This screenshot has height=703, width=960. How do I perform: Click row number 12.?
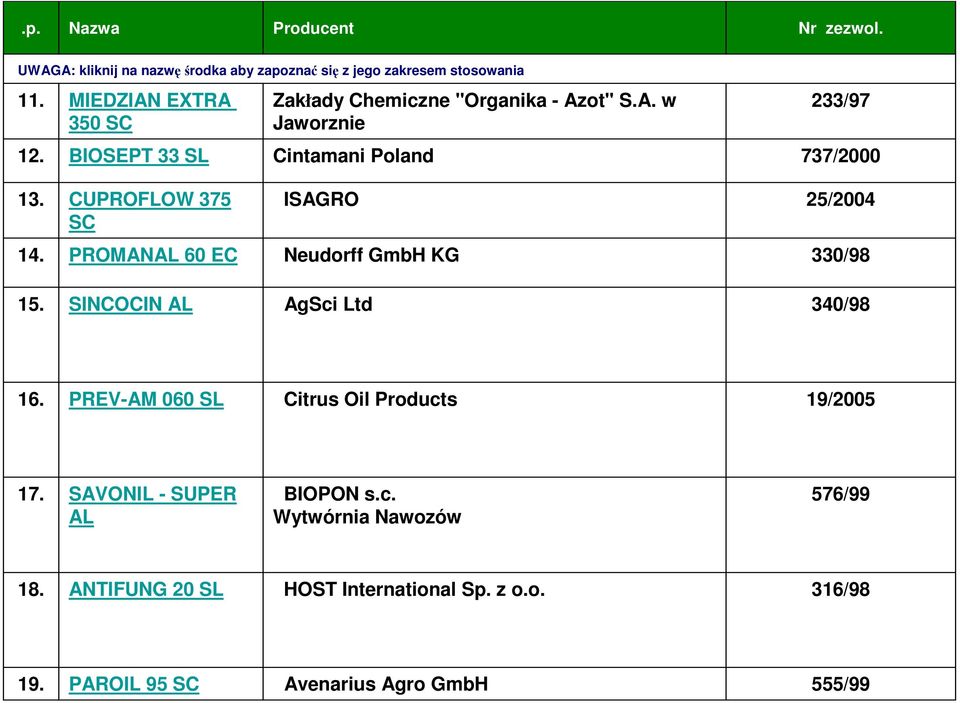(31, 156)
